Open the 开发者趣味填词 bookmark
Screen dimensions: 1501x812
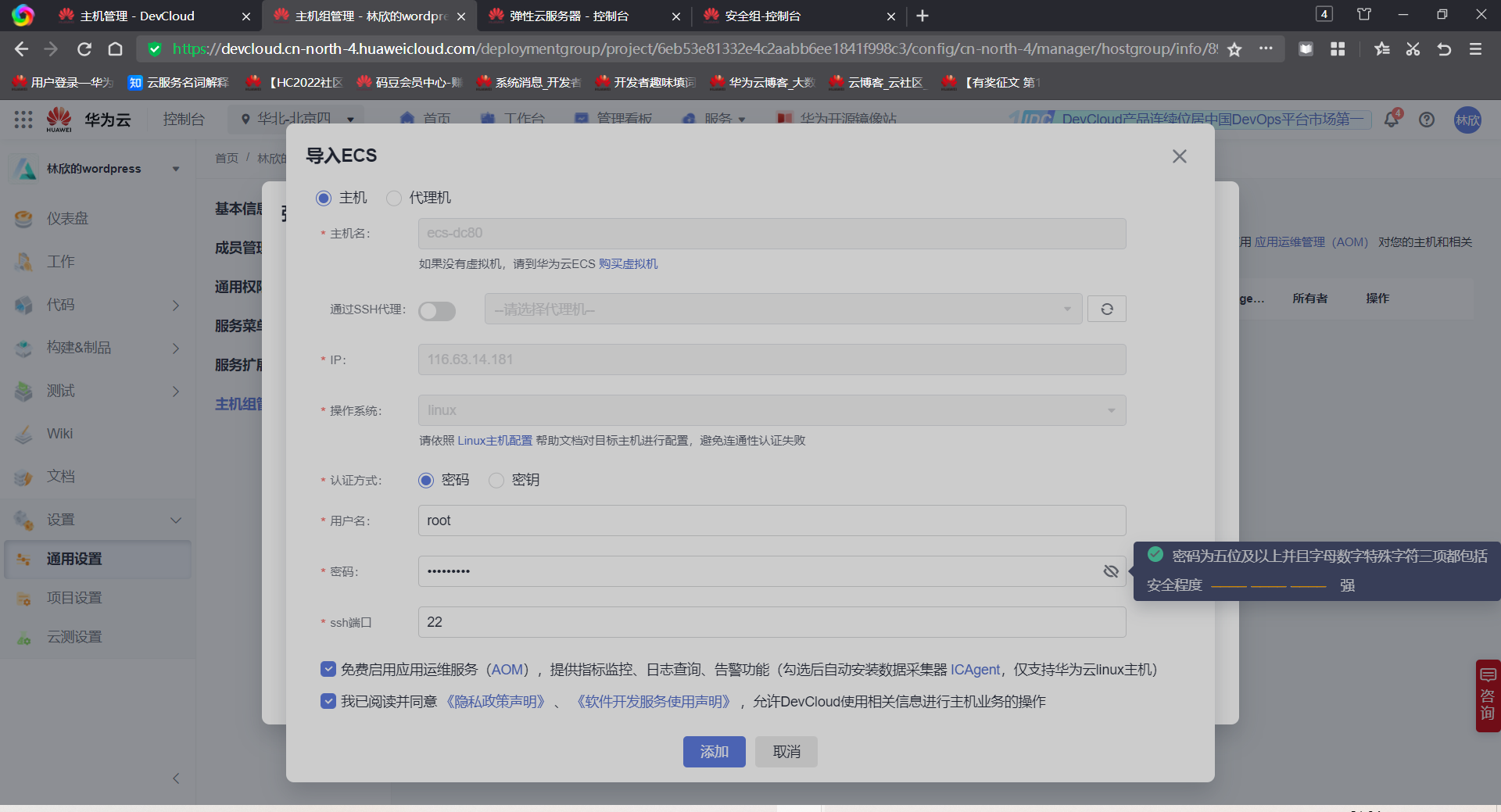[645, 82]
